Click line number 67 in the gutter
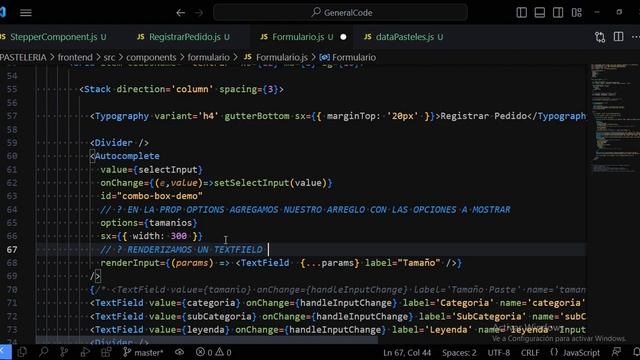 pyautogui.click(x=12, y=249)
